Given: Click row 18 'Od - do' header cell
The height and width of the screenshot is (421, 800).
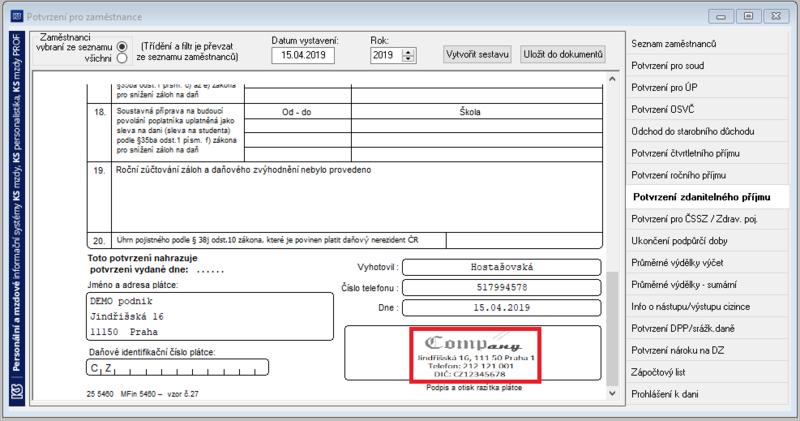Looking at the screenshot, I should tap(297, 112).
